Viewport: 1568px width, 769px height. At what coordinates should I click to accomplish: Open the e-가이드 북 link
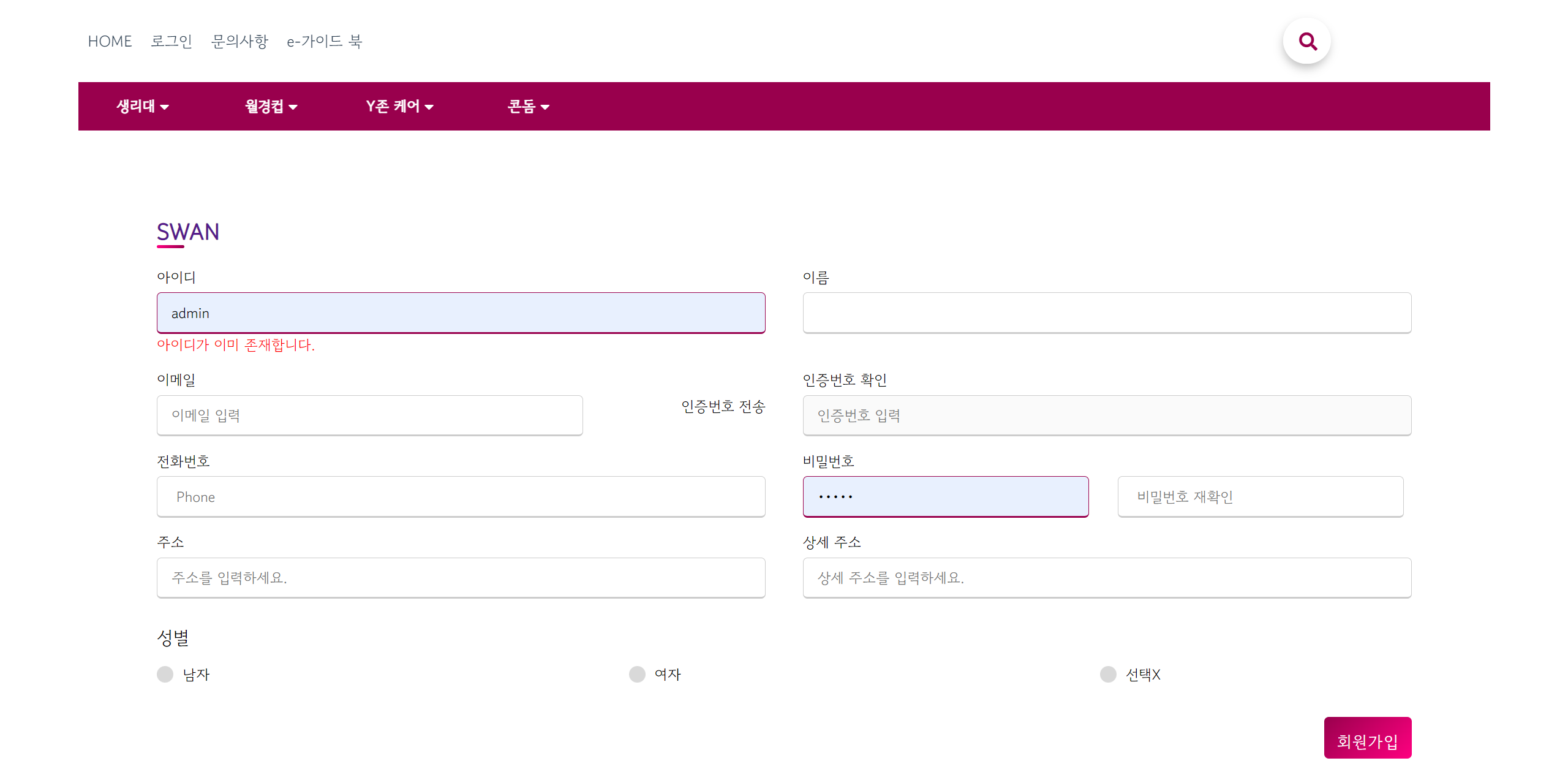pos(325,41)
